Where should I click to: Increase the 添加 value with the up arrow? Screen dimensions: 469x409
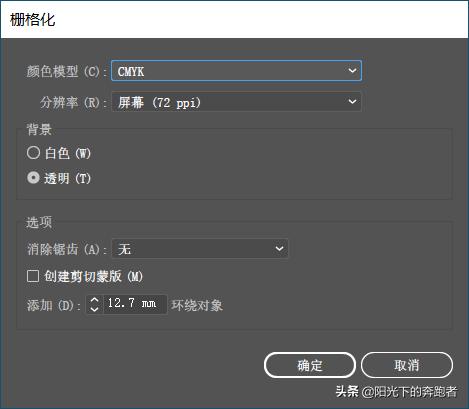[x=94, y=300]
